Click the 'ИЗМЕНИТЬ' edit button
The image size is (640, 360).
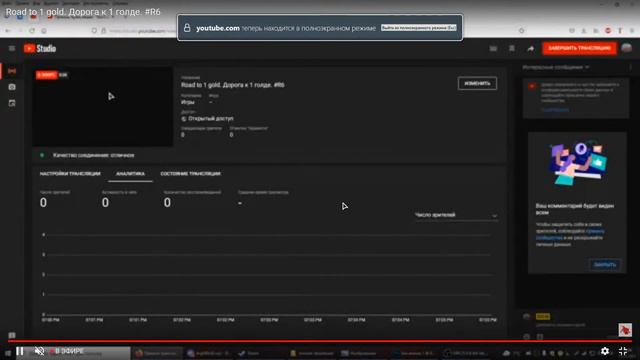pos(477,83)
